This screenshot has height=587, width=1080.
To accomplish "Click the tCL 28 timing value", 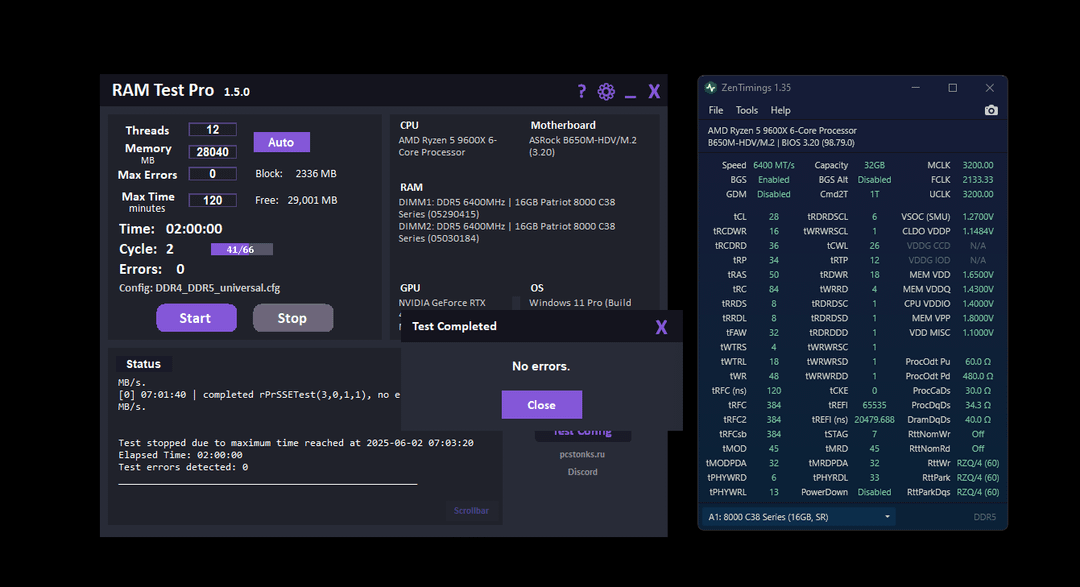I will [773, 216].
